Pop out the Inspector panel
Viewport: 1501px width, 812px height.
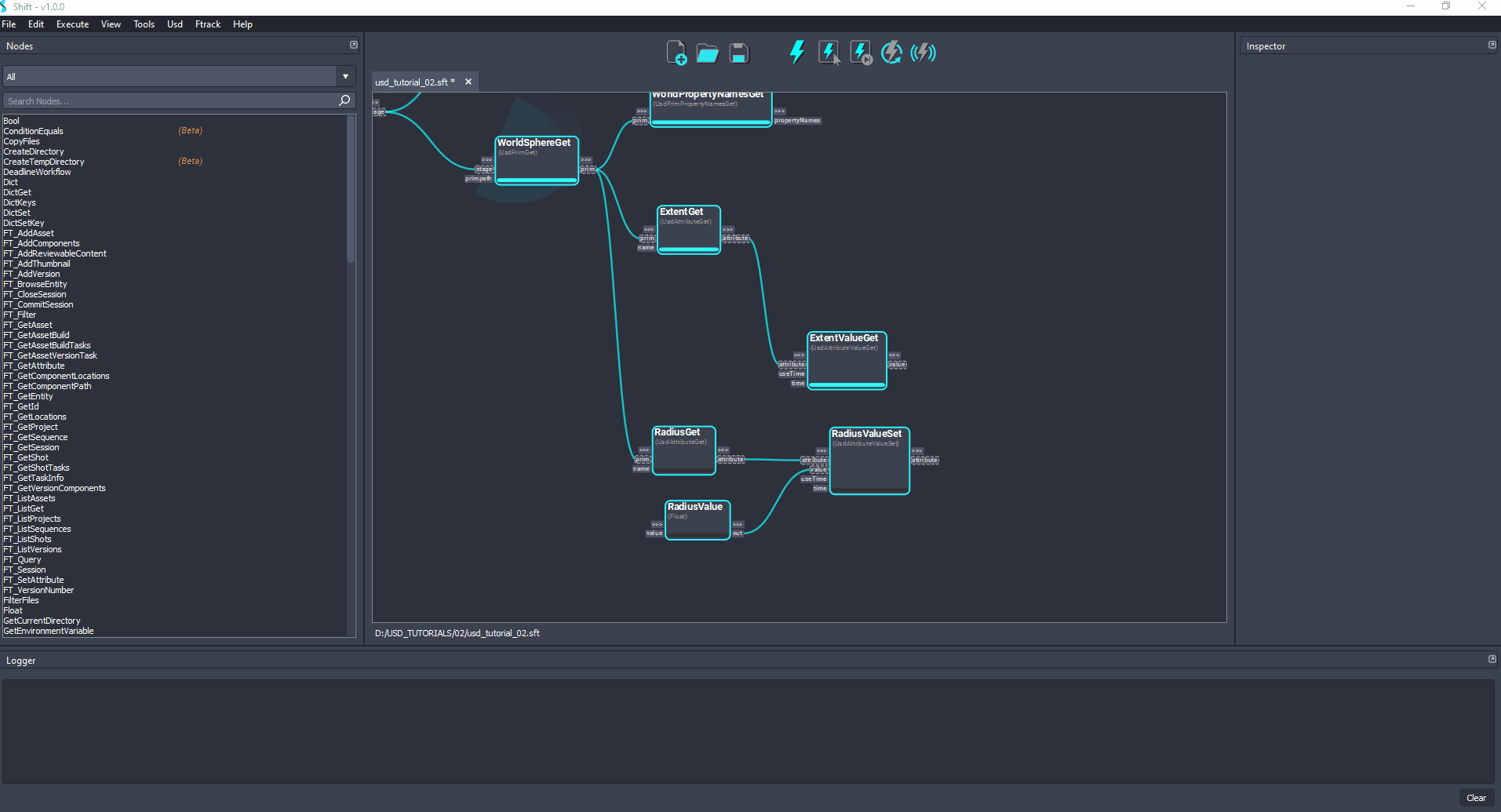(1491, 45)
